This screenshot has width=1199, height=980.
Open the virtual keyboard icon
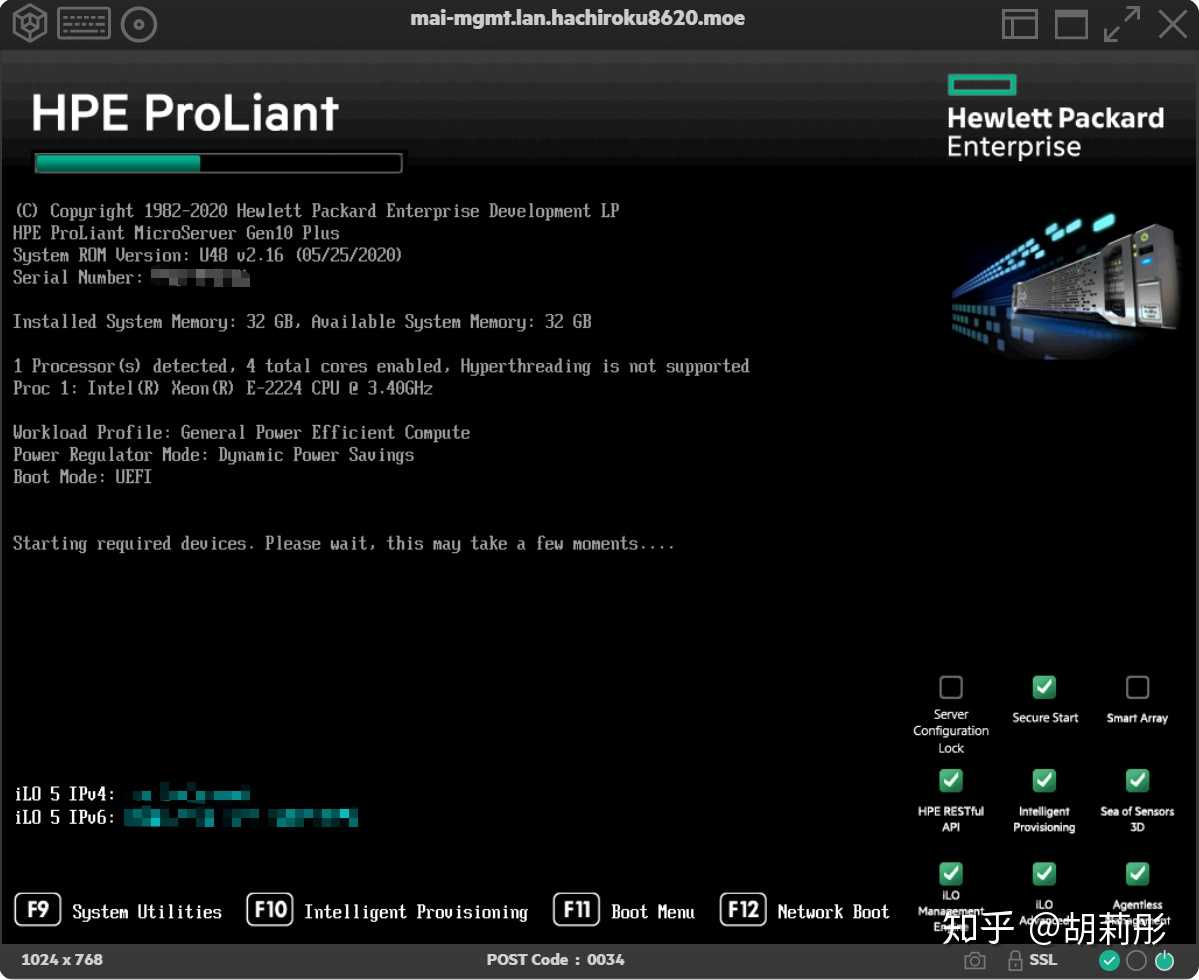[84, 24]
